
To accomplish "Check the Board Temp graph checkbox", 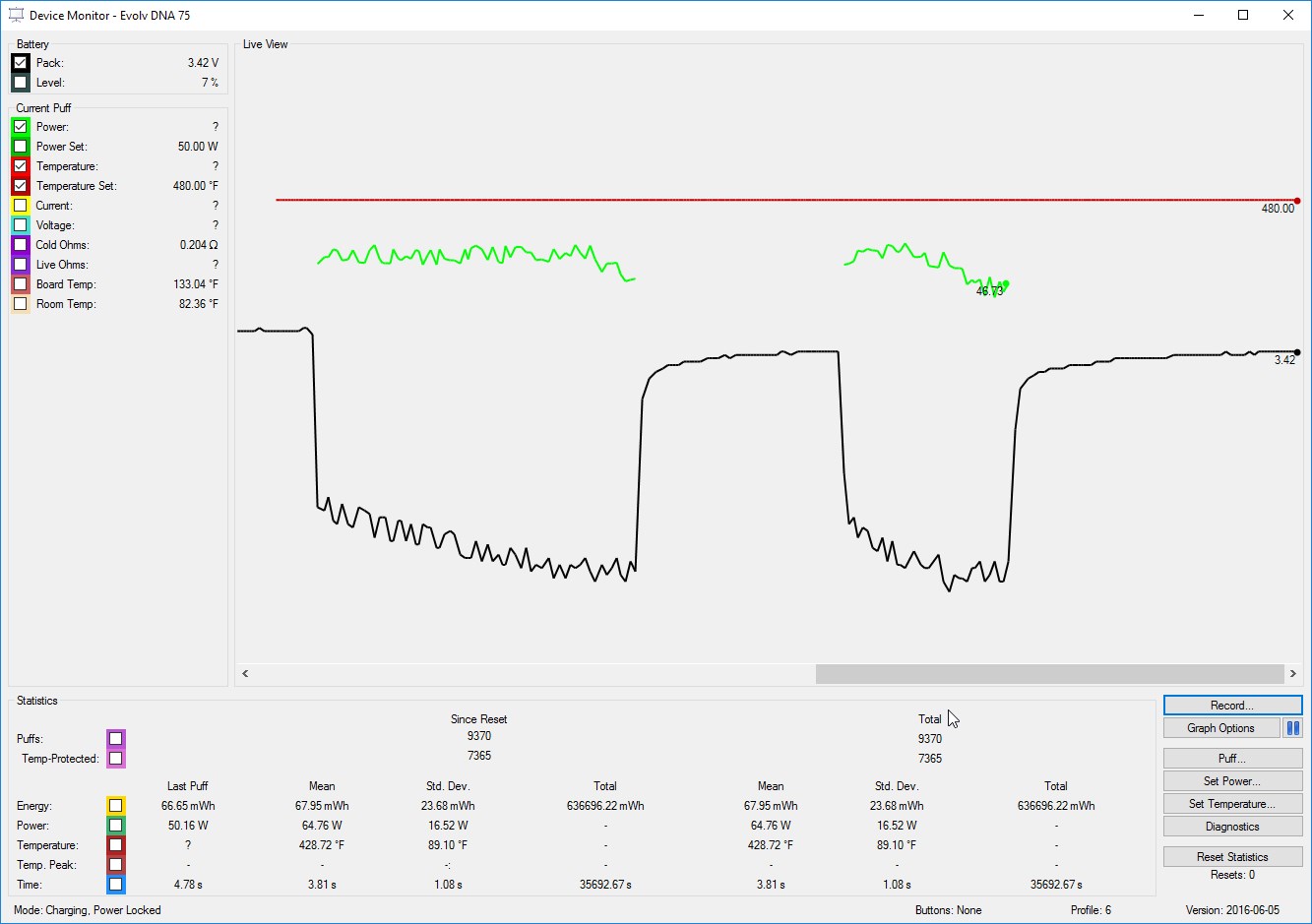I will [x=20, y=284].
